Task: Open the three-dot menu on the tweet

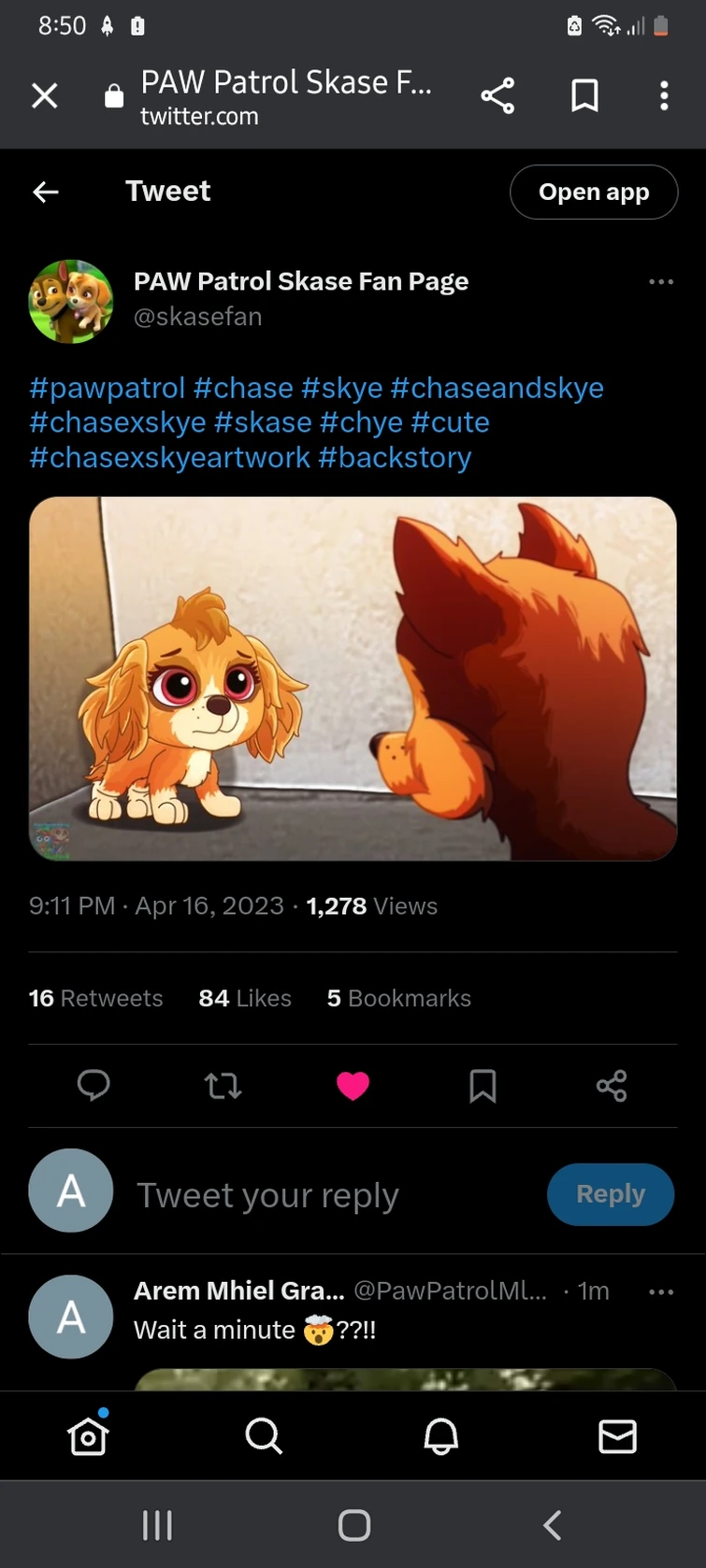Action: [661, 281]
